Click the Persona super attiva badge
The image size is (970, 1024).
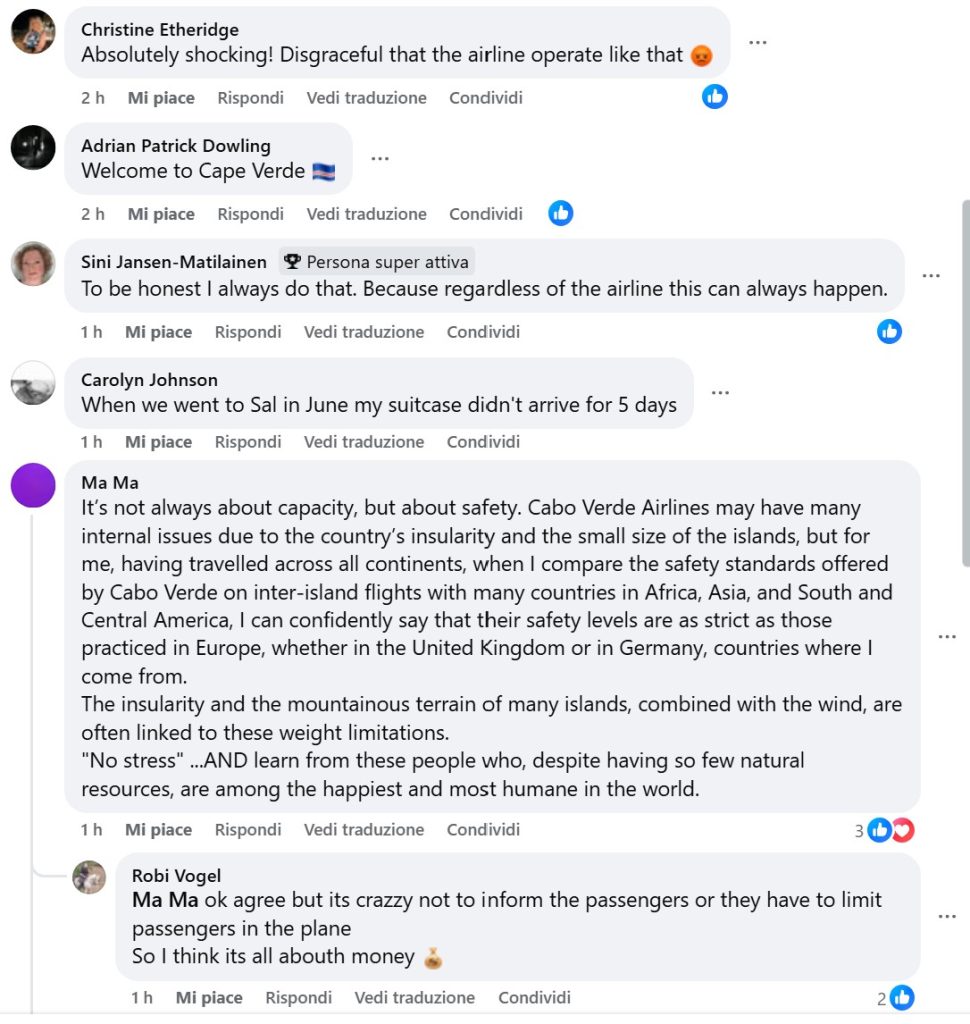point(377,262)
